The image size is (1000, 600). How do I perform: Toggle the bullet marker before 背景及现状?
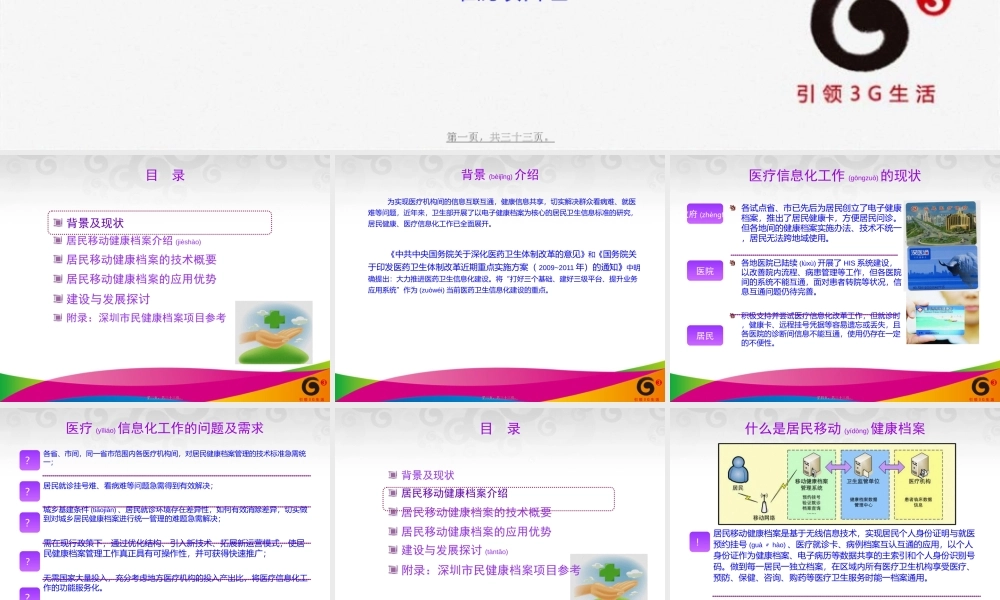click(x=57, y=224)
